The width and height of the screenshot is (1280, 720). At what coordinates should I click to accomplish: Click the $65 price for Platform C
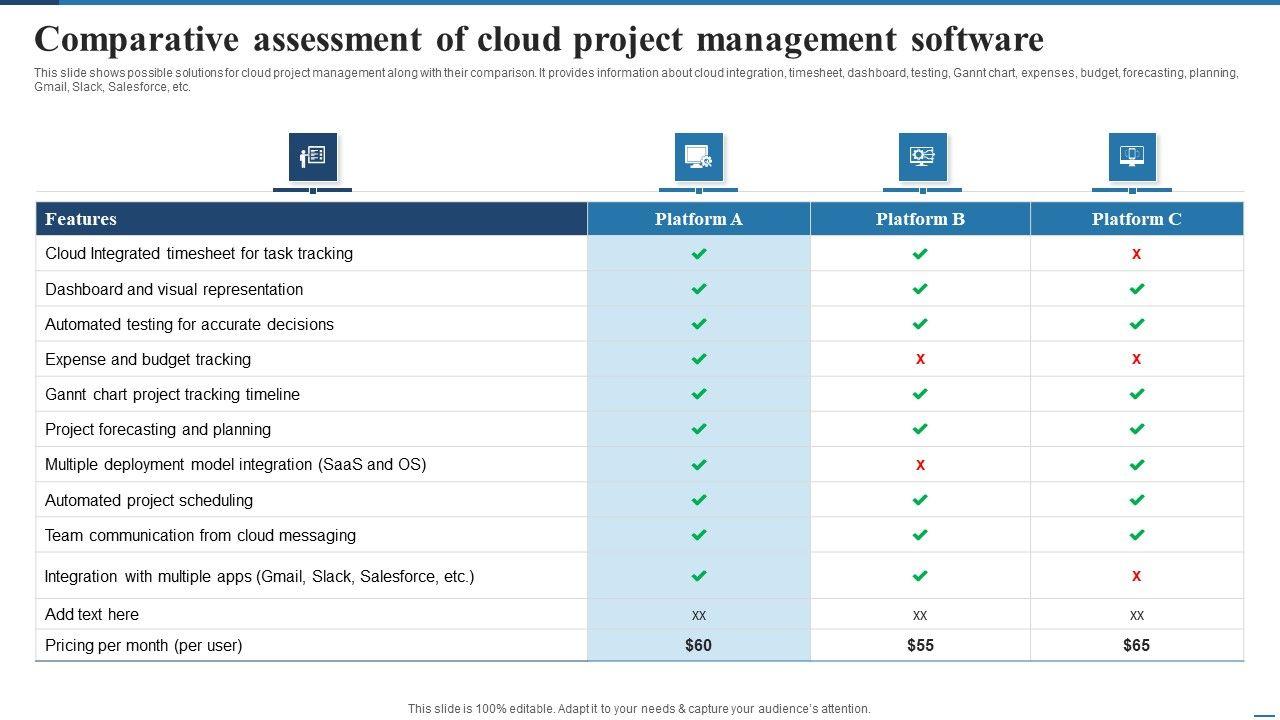point(1137,645)
